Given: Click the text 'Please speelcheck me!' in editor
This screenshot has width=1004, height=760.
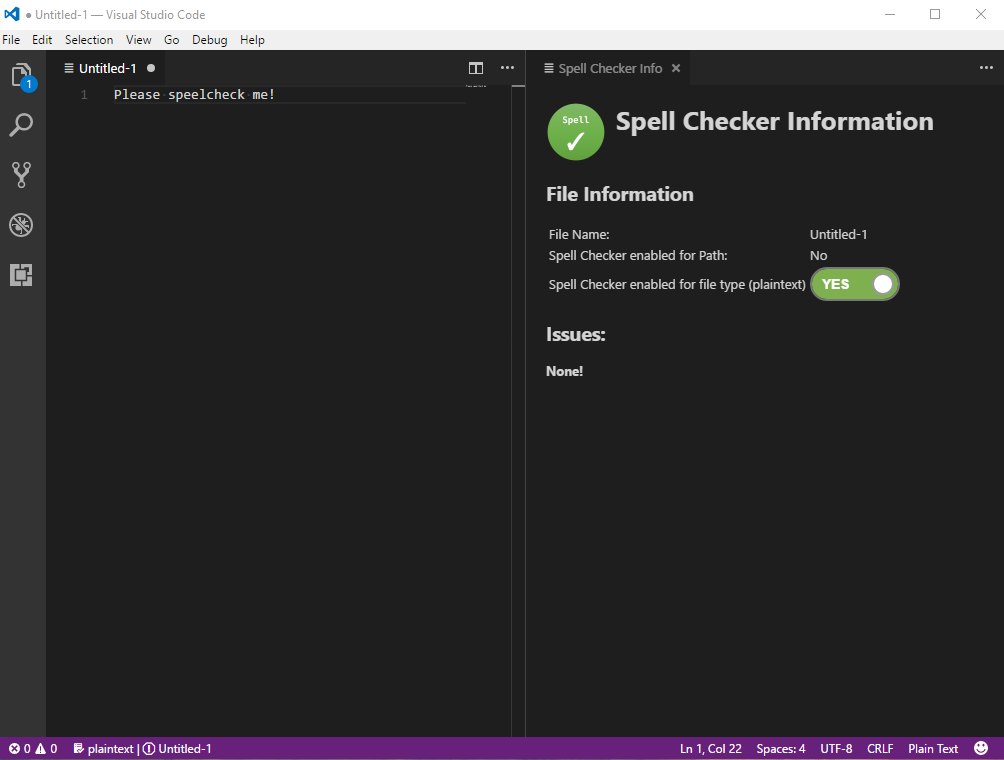Looking at the screenshot, I should pos(195,95).
